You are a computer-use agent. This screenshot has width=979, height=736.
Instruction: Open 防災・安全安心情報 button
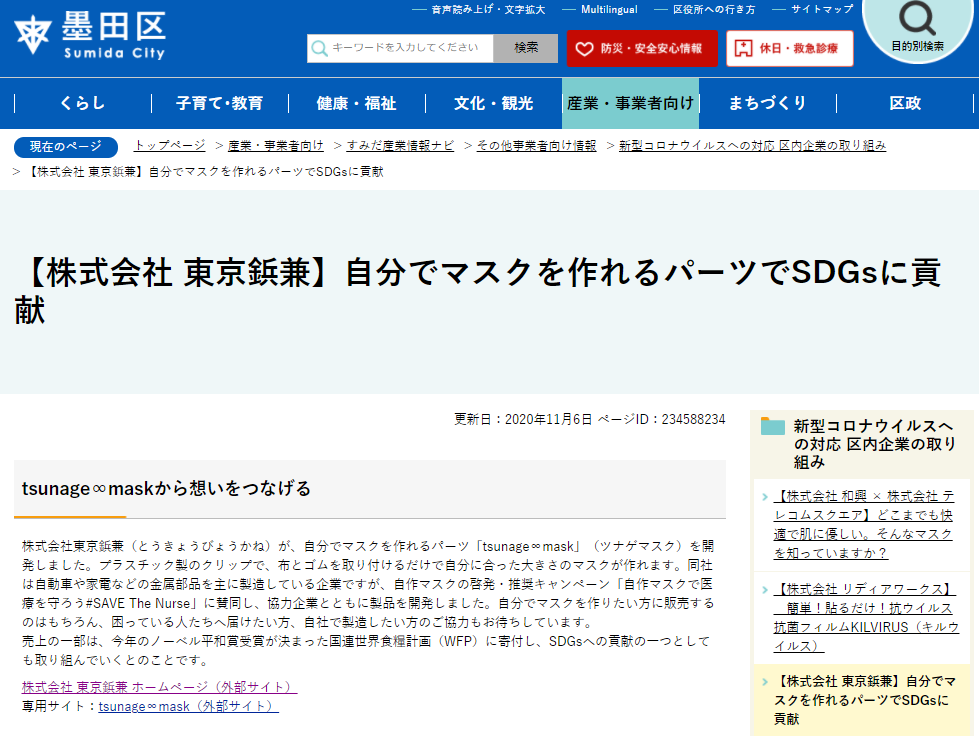(642, 48)
